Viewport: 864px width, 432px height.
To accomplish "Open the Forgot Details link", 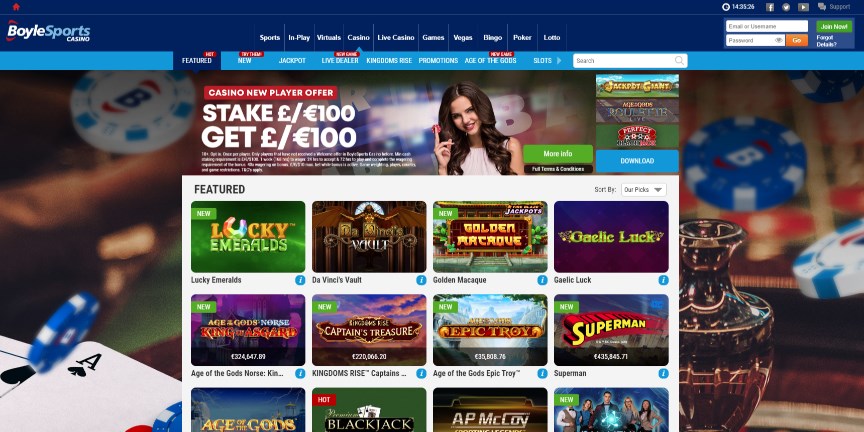I will click(x=826, y=41).
